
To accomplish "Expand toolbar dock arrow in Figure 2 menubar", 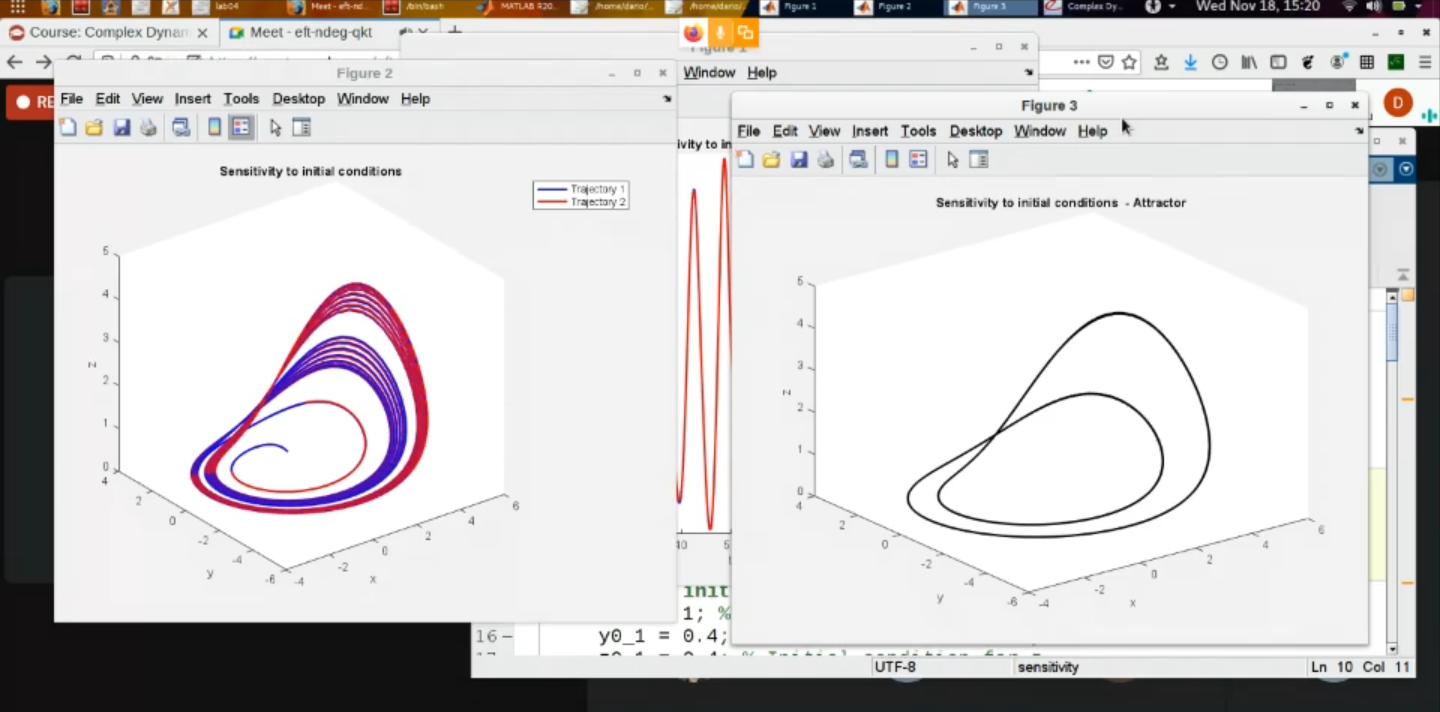I will coord(667,99).
